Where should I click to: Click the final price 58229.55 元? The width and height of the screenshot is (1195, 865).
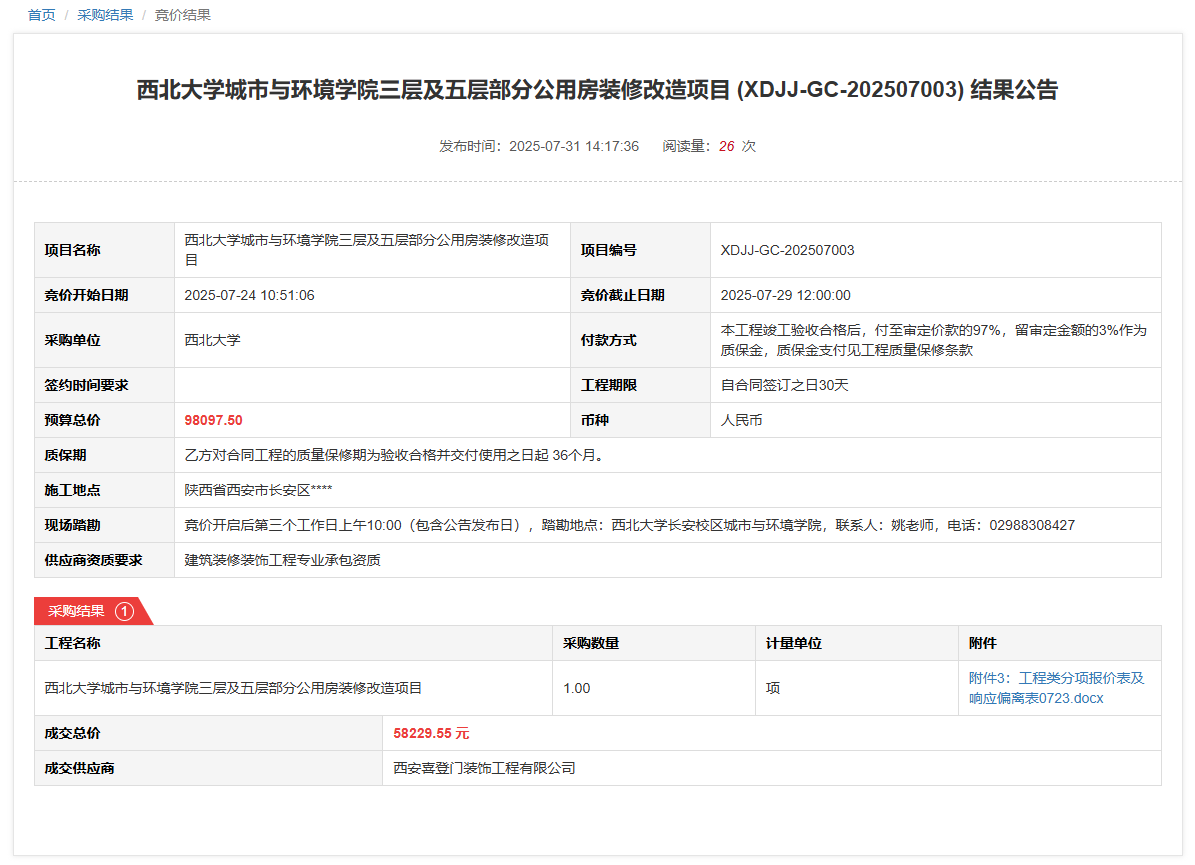pos(431,733)
